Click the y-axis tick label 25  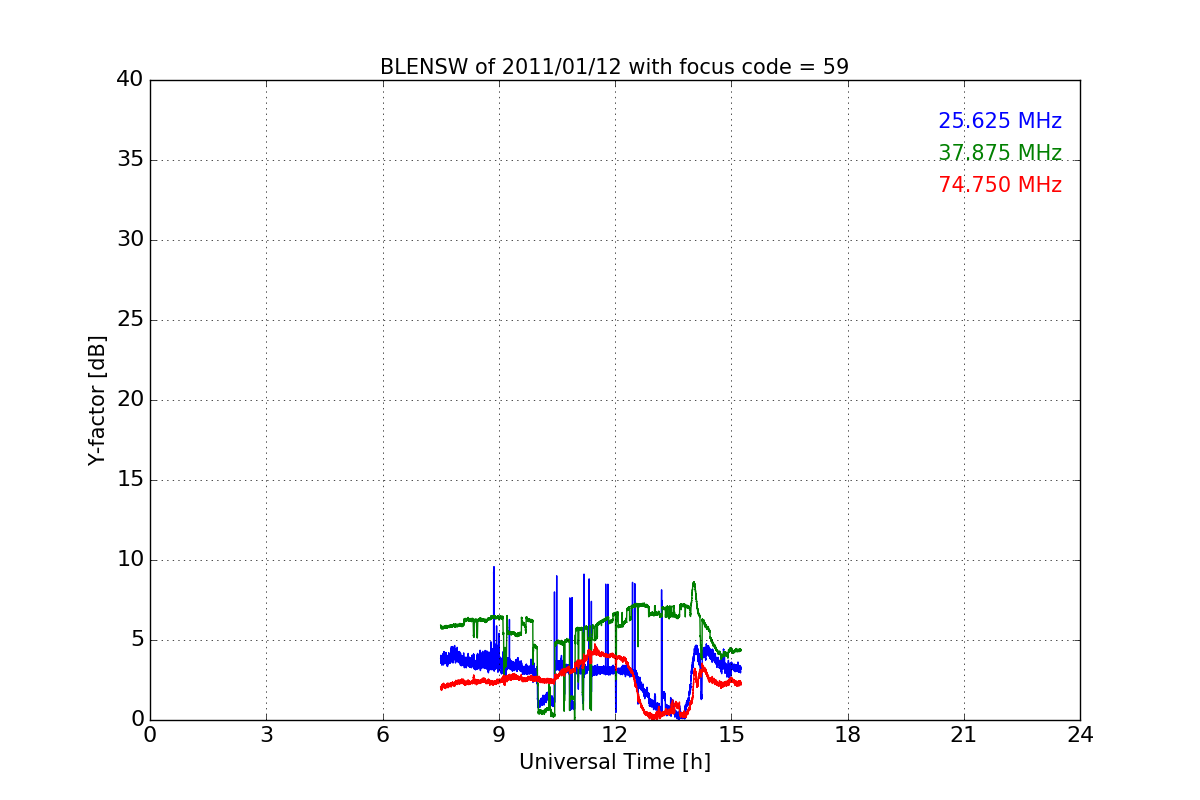click(130, 320)
